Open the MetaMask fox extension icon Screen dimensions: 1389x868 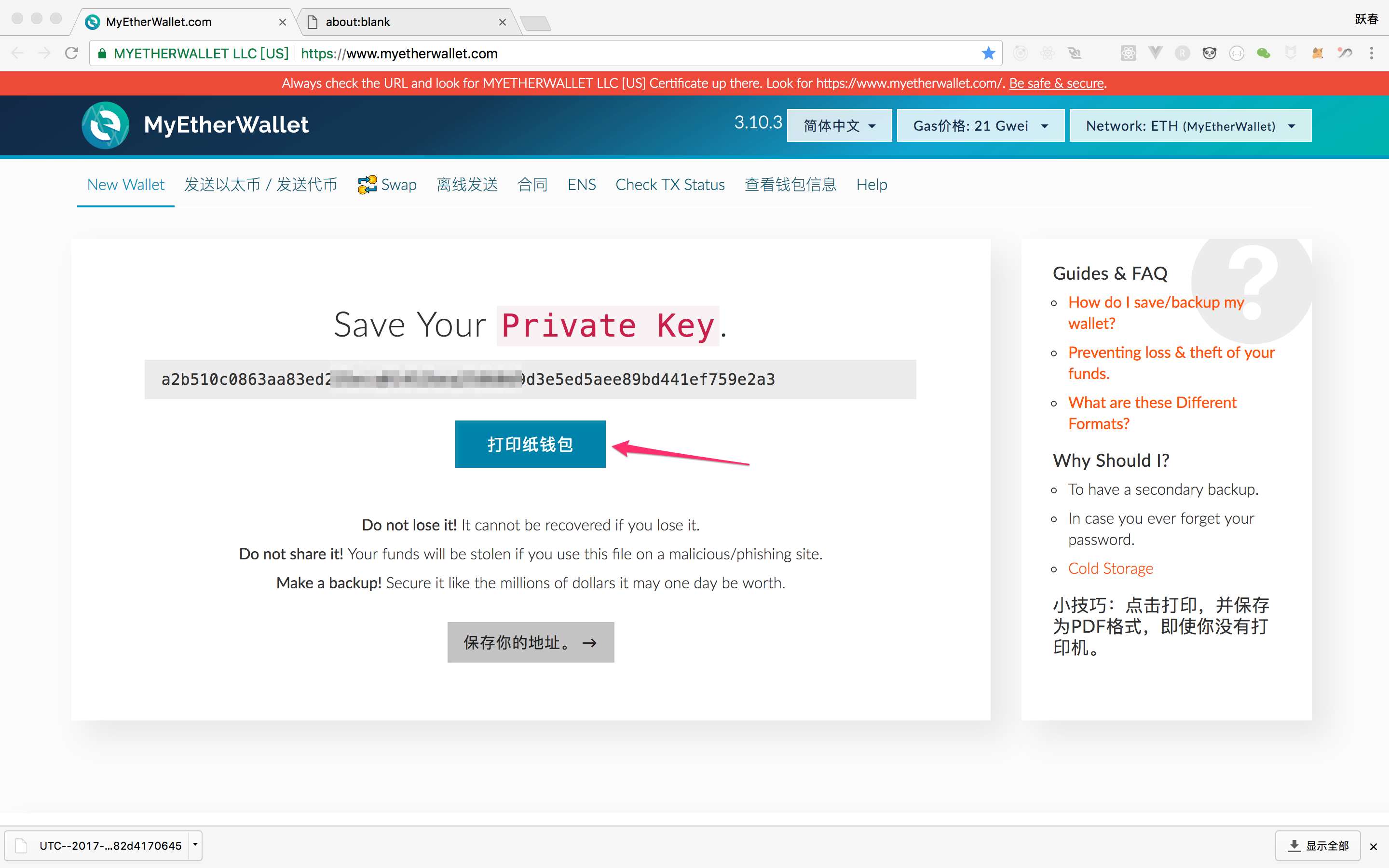pyautogui.click(x=1318, y=54)
